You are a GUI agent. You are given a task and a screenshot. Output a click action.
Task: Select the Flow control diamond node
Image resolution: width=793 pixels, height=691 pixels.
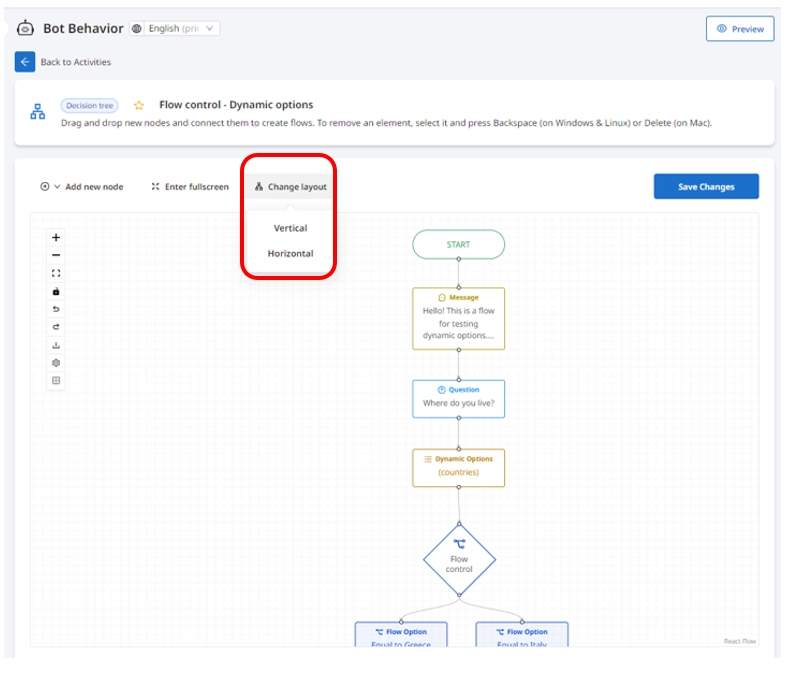[459, 560]
